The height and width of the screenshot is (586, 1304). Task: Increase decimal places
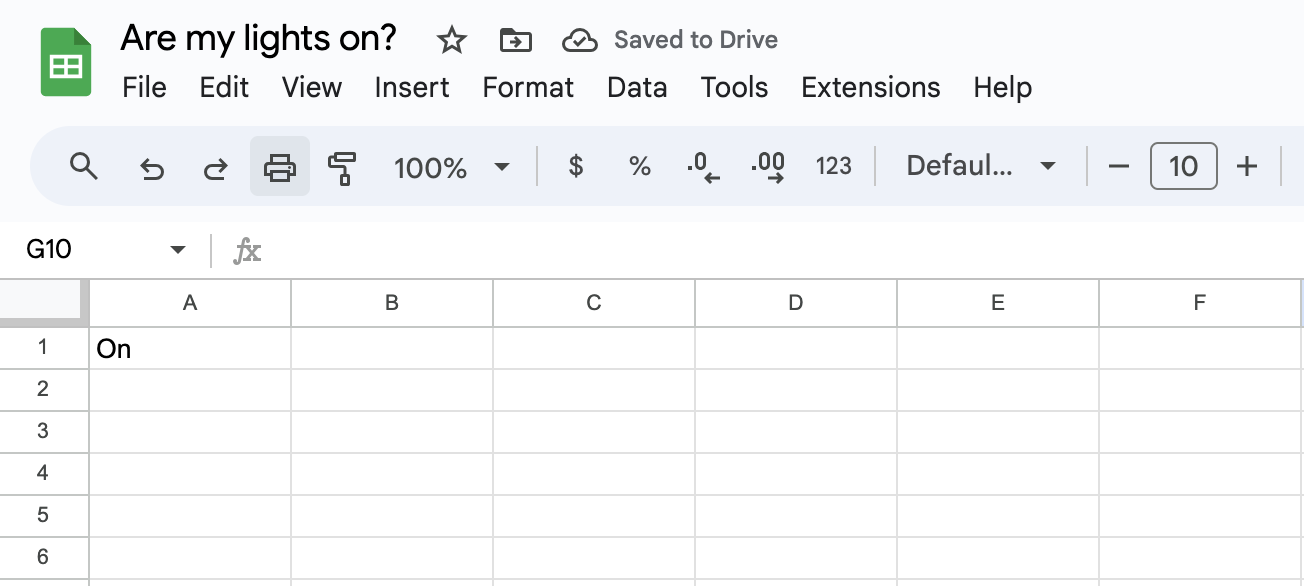coord(768,167)
